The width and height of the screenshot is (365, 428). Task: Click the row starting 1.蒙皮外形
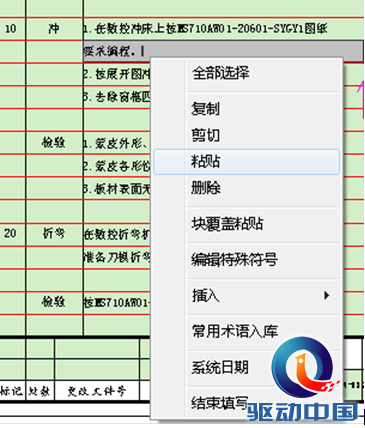tap(117, 143)
